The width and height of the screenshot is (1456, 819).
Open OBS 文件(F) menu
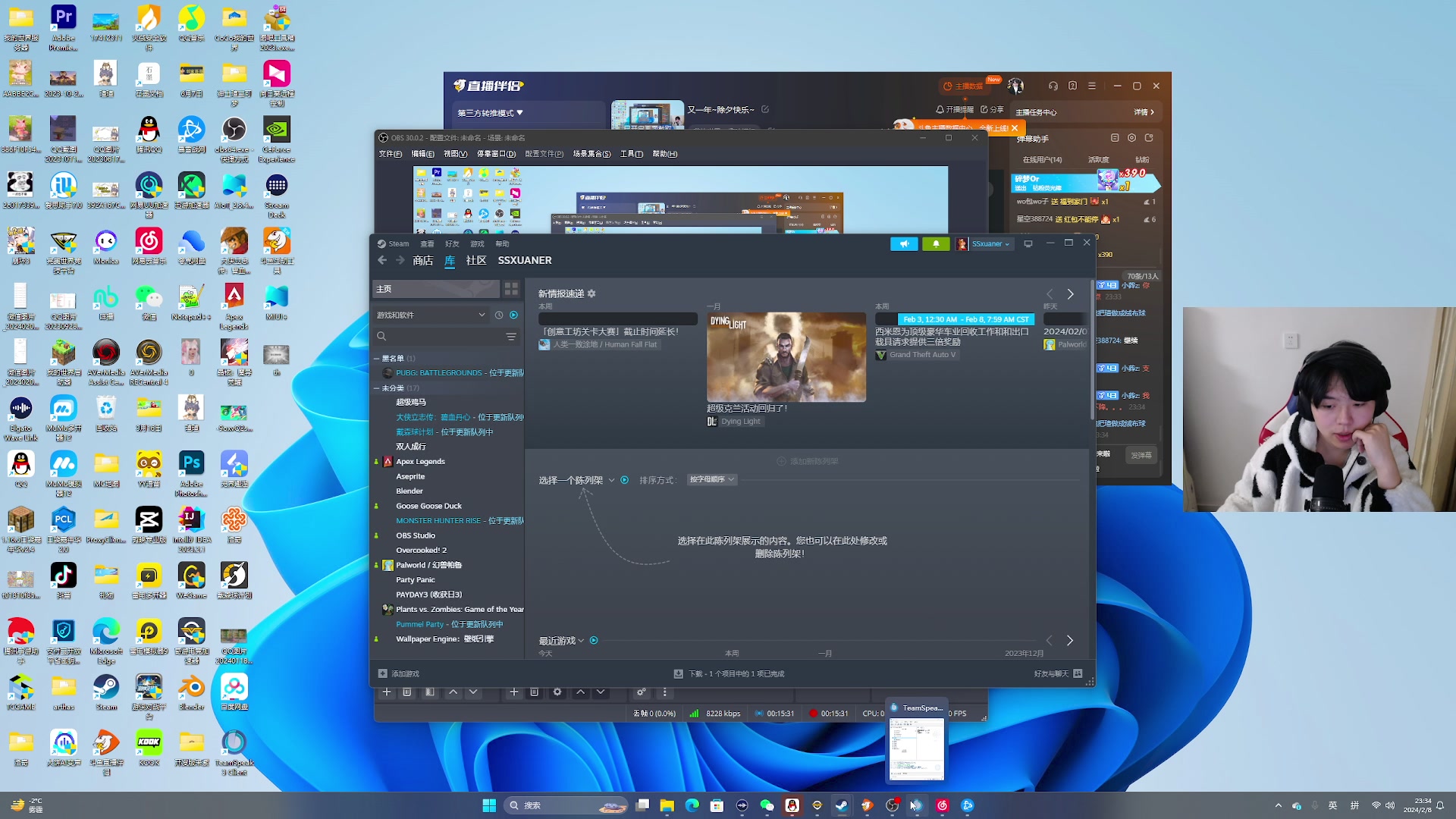click(x=391, y=154)
